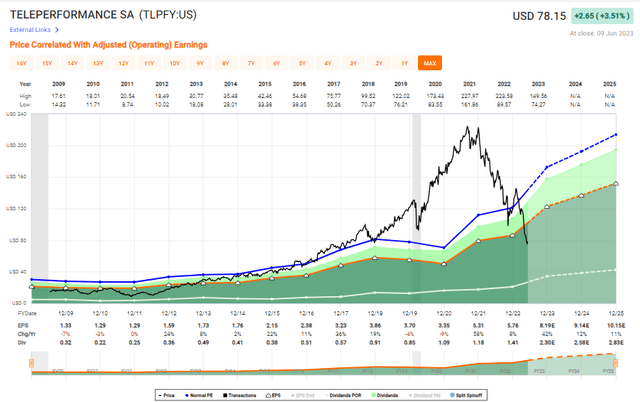
Task: Select the 10Y time range
Action: pos(175,63)
